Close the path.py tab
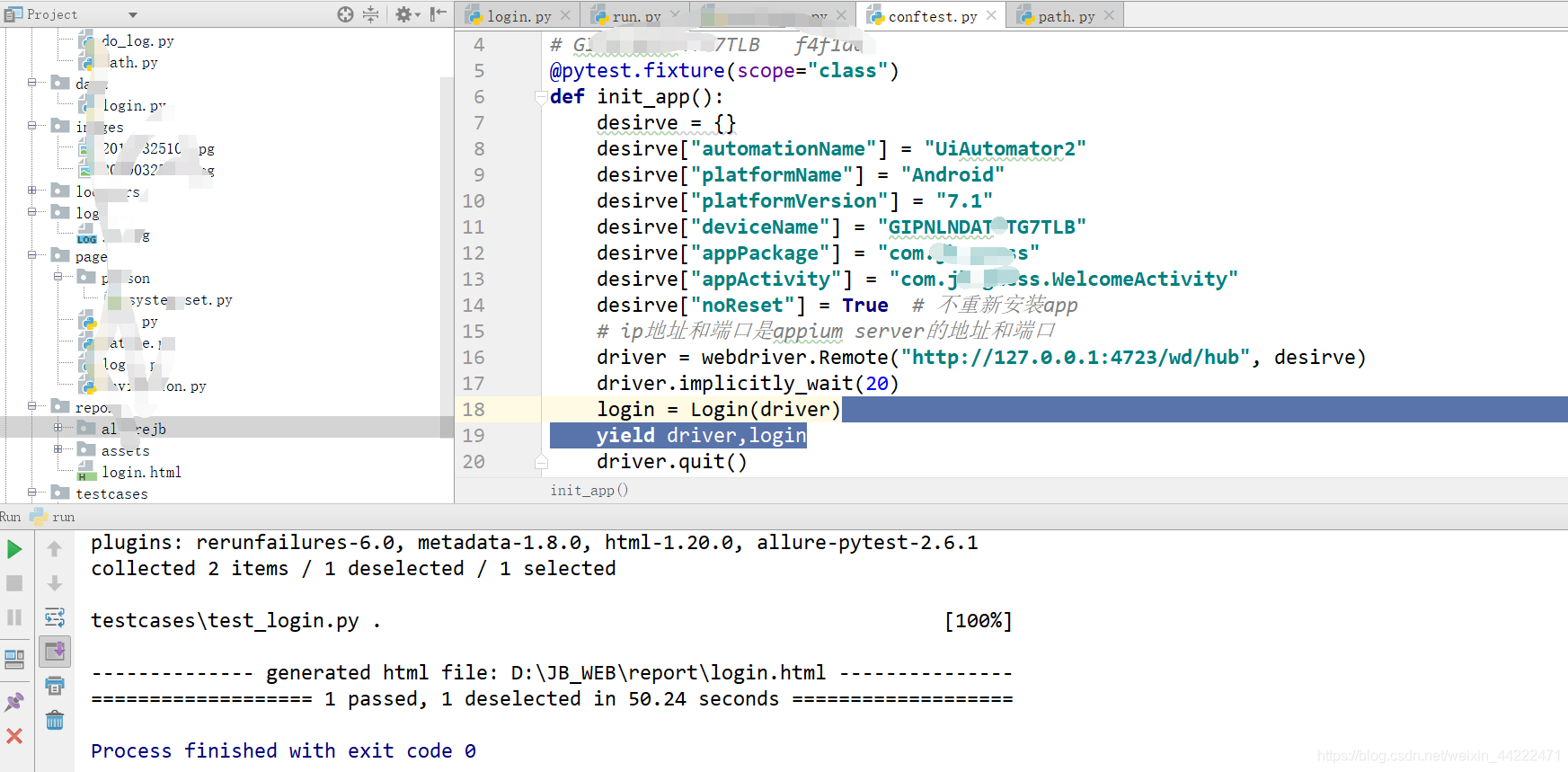Viewport: 1568px width, 772px height. (x=1109, y=15)
